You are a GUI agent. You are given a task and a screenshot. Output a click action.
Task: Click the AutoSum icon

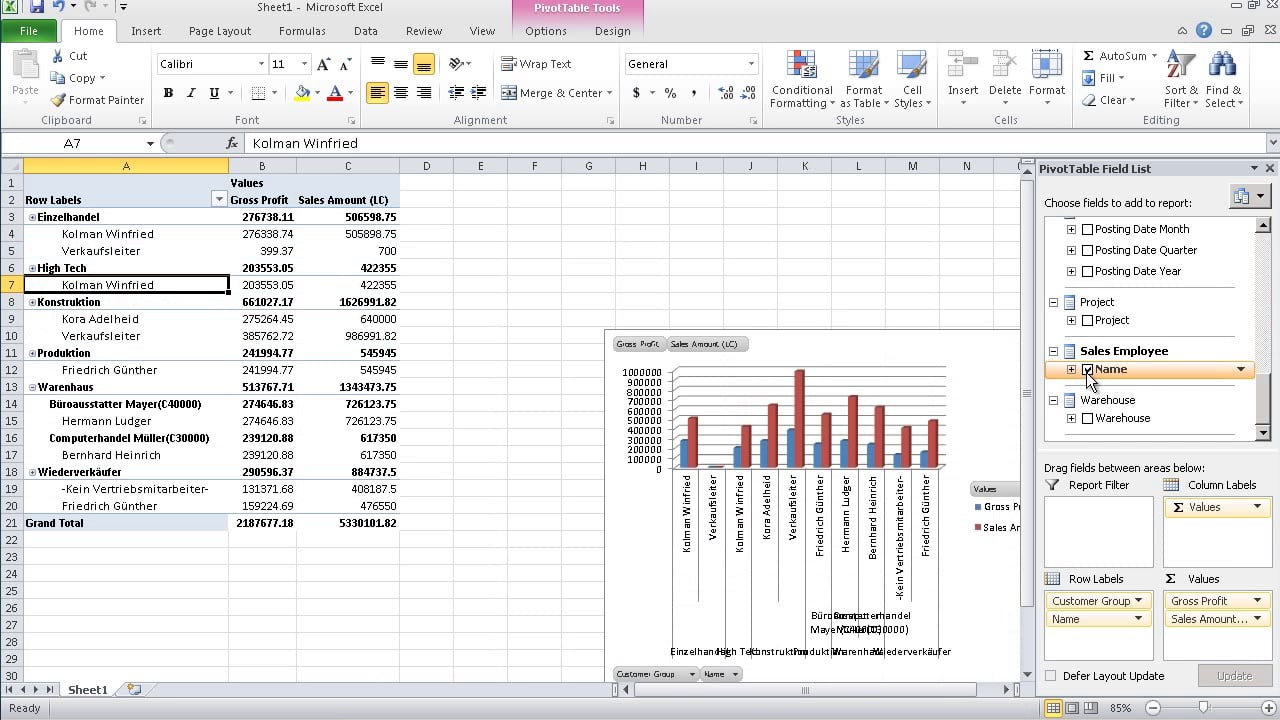click(1089, 56)
